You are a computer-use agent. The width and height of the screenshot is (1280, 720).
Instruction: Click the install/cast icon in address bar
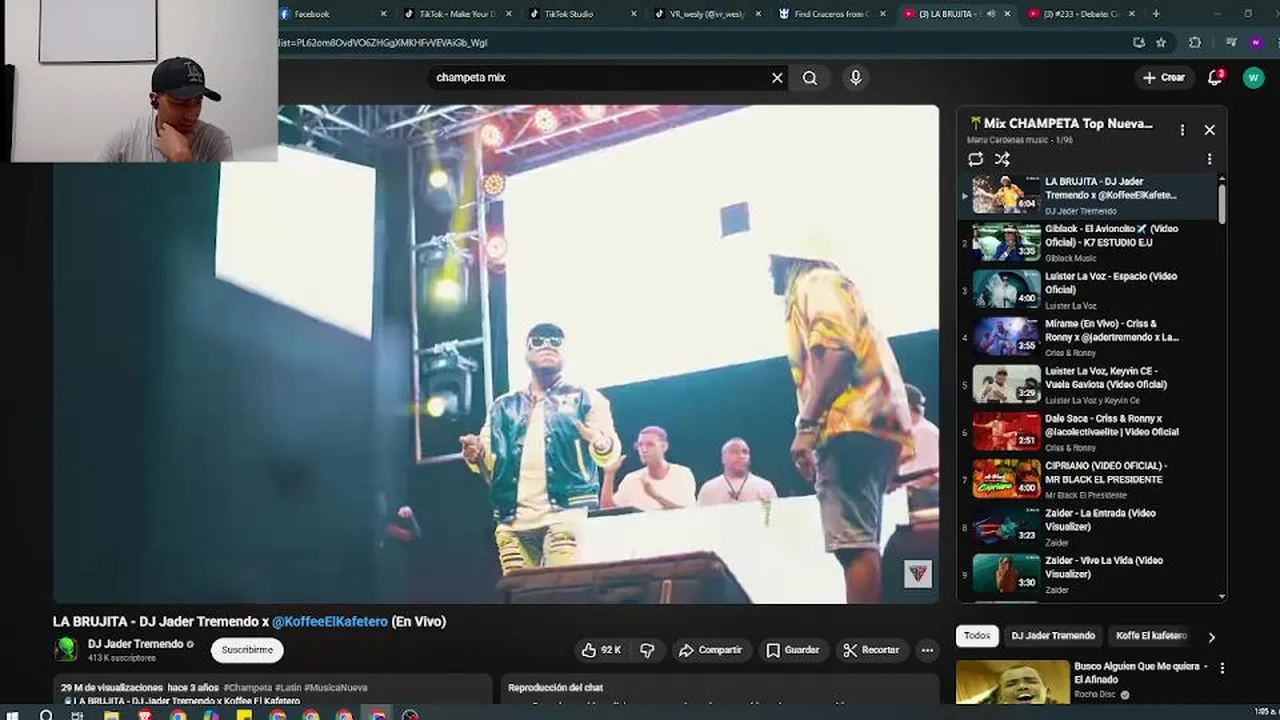click(1139, 43)
